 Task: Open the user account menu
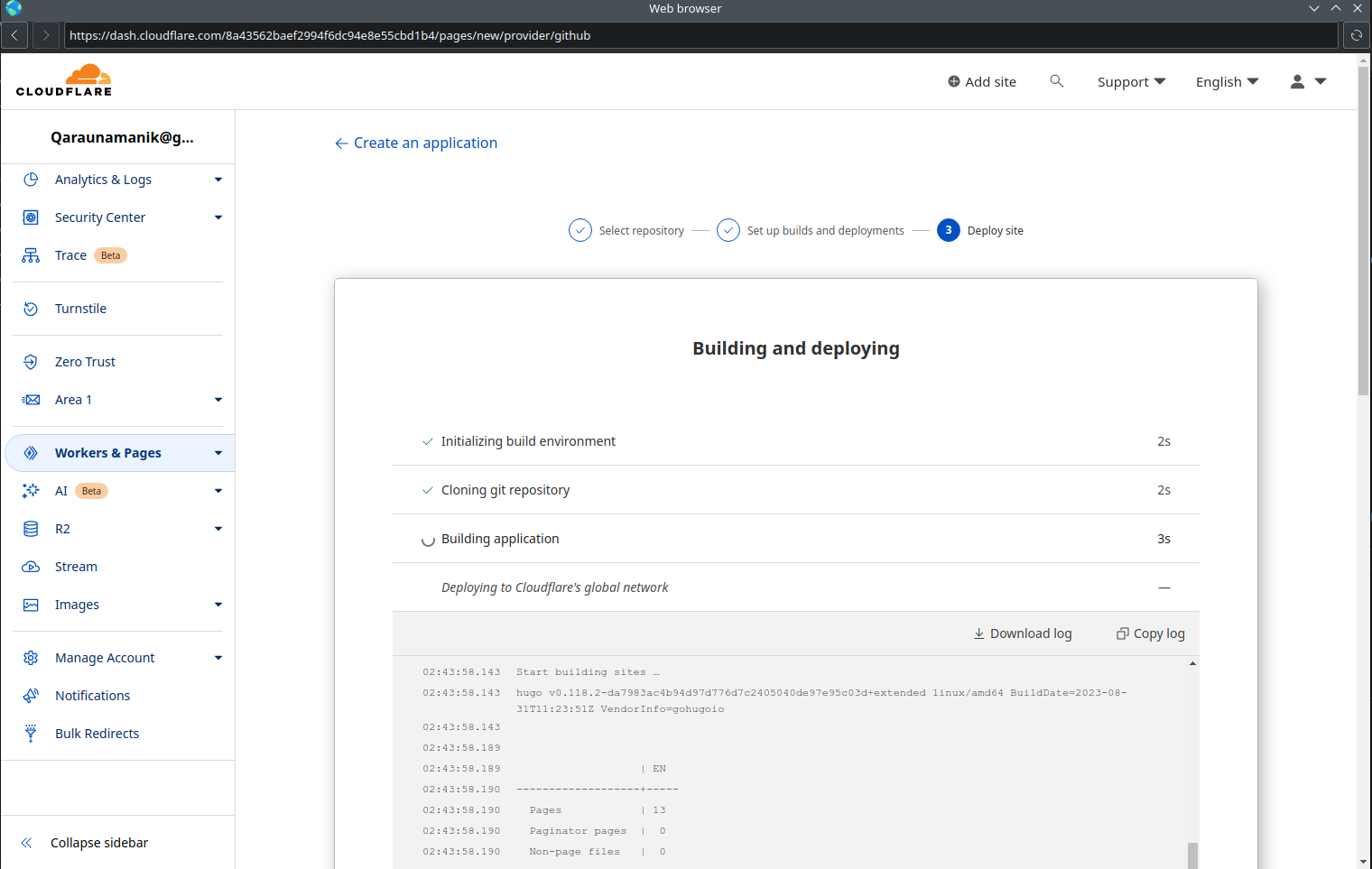coord(1308,82)
